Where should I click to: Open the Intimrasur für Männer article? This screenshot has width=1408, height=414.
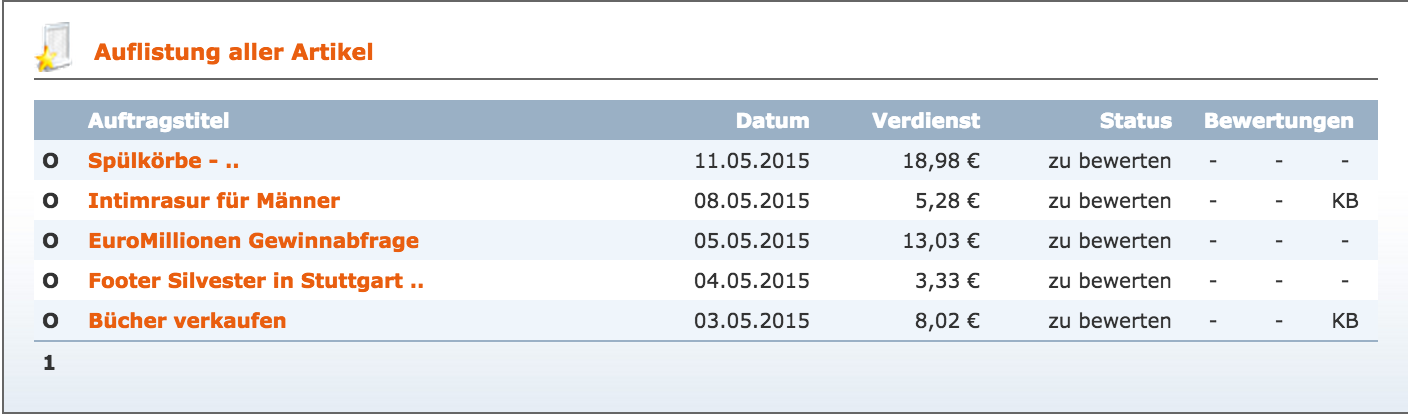tap(214, 201)
